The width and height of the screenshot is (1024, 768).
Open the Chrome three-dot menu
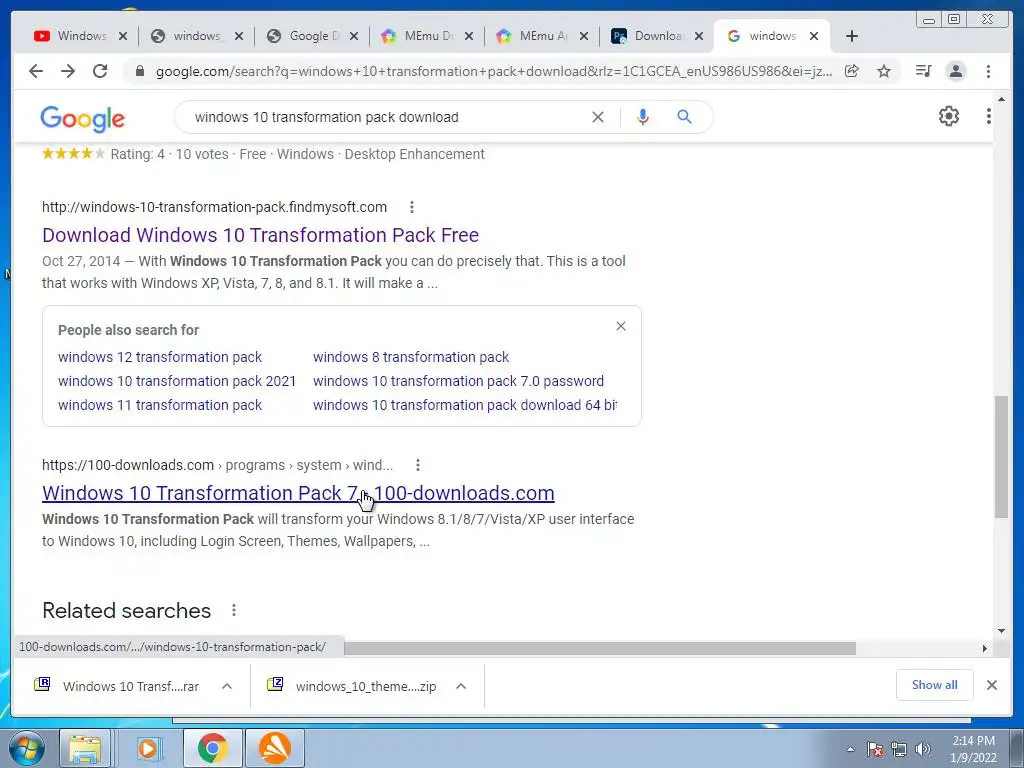pos(988,71)
